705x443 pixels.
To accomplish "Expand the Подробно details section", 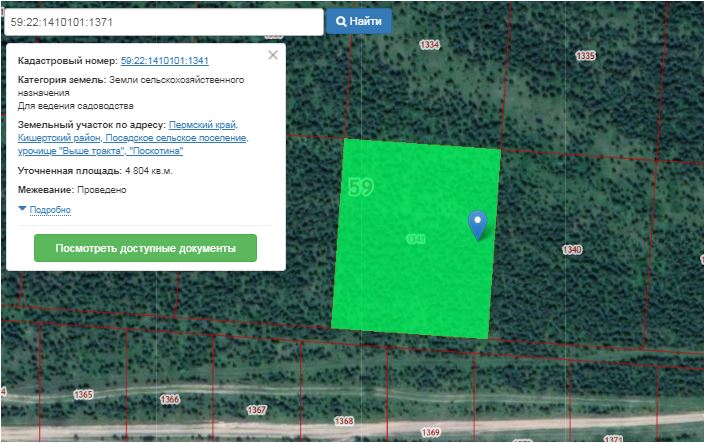I will pyautogui.click(x=50, y=210).
